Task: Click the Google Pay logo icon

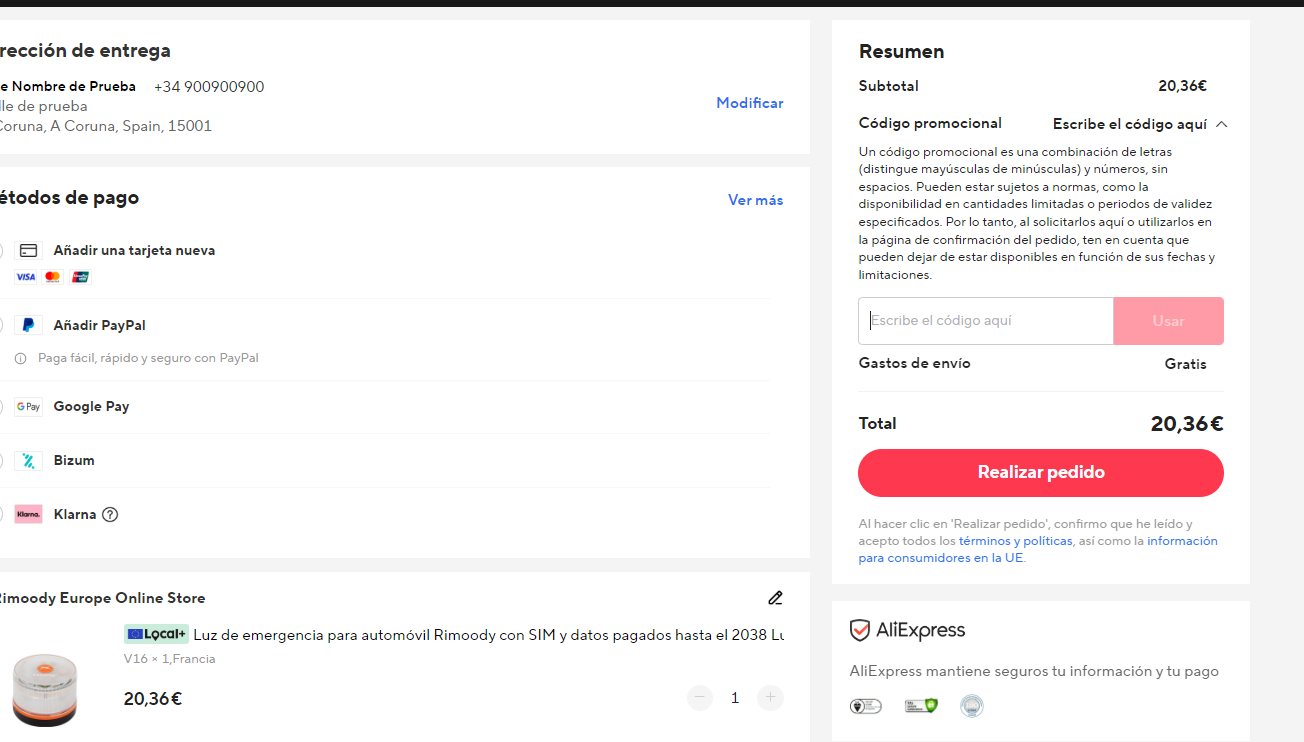Action: coord(29,407)
